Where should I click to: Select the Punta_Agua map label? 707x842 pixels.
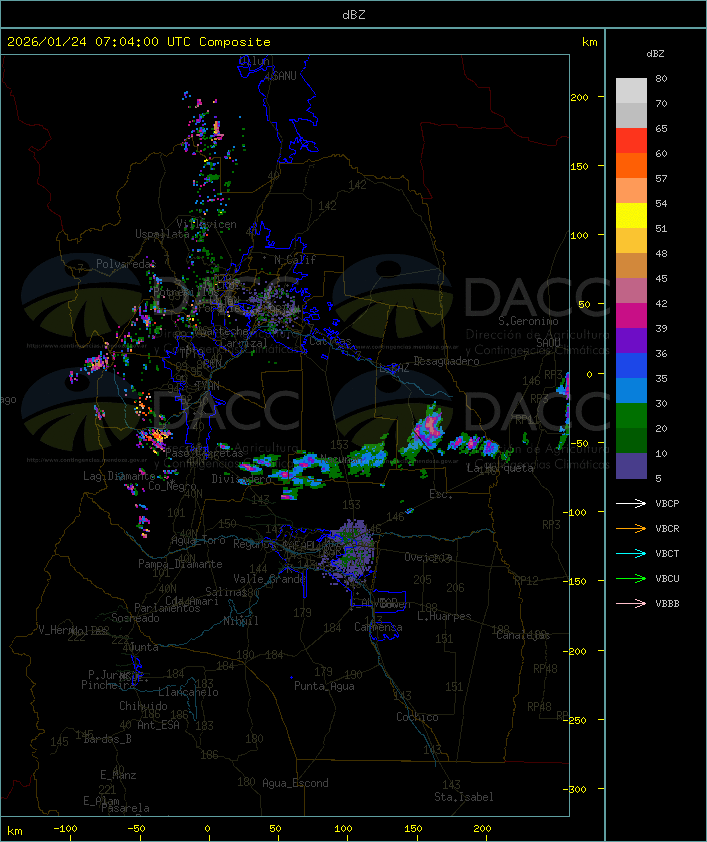point(324,686)
